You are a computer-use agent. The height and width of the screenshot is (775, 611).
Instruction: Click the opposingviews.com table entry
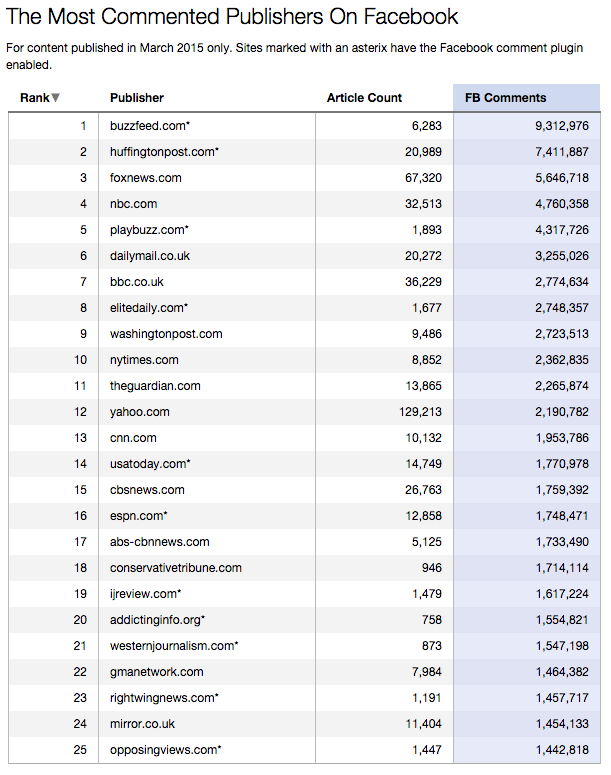(x=166, y=750)
